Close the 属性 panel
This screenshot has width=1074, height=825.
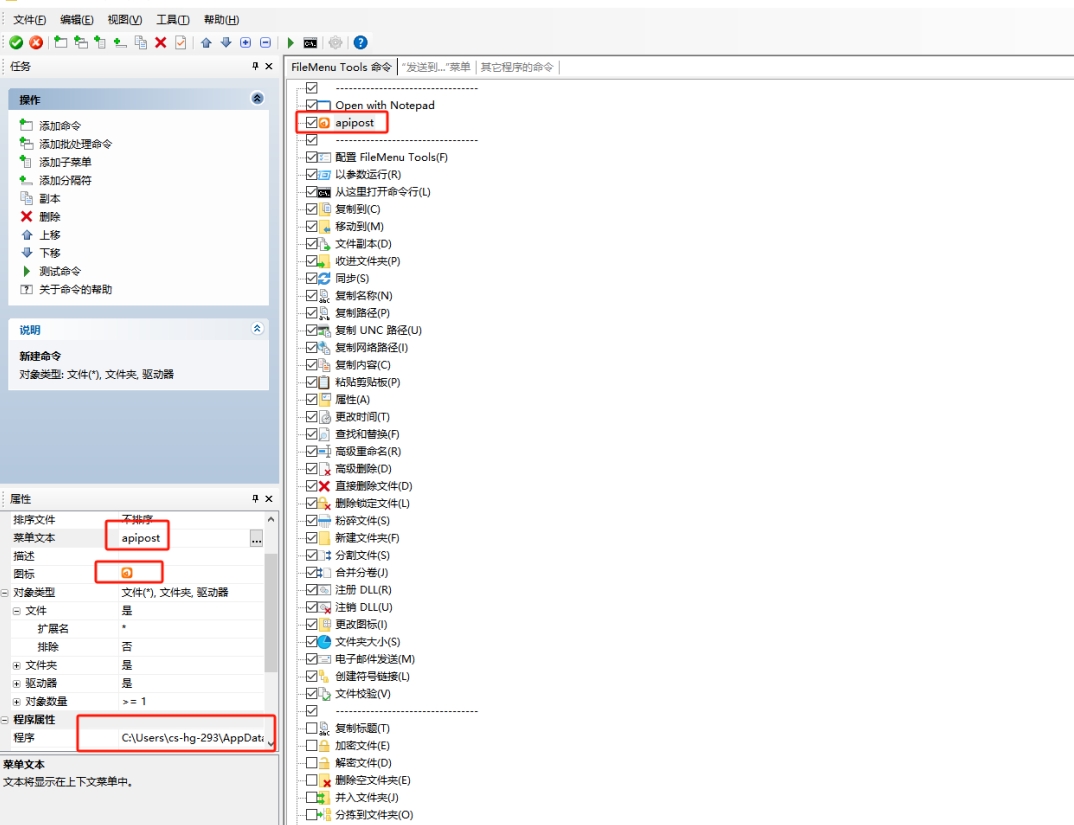[268, 498]
